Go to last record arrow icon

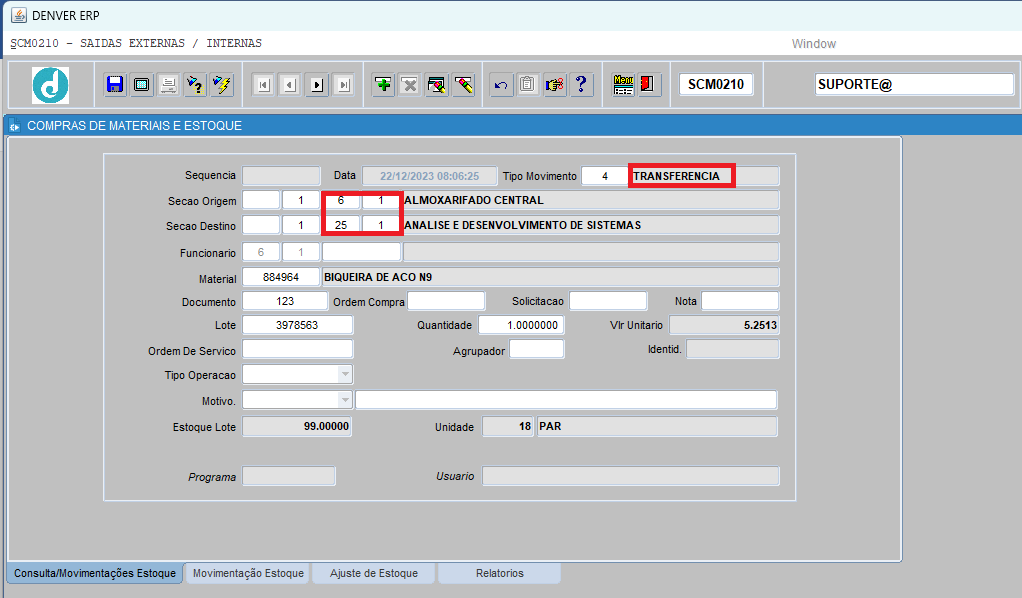[343, 85]
